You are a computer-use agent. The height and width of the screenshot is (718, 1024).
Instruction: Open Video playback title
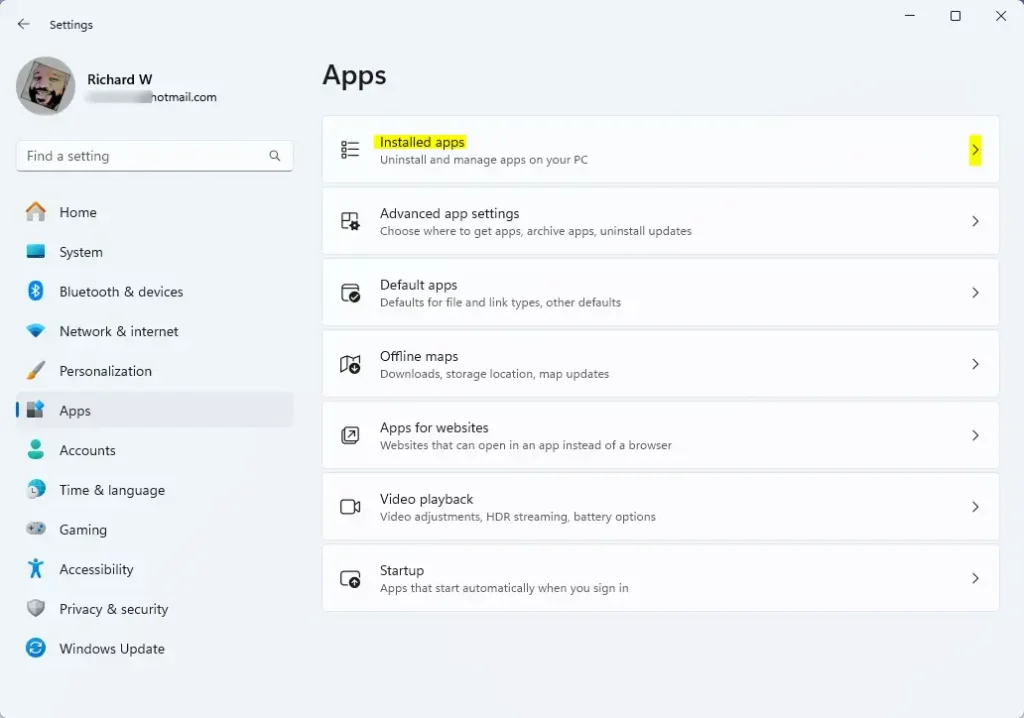click(x=426, y=499)
